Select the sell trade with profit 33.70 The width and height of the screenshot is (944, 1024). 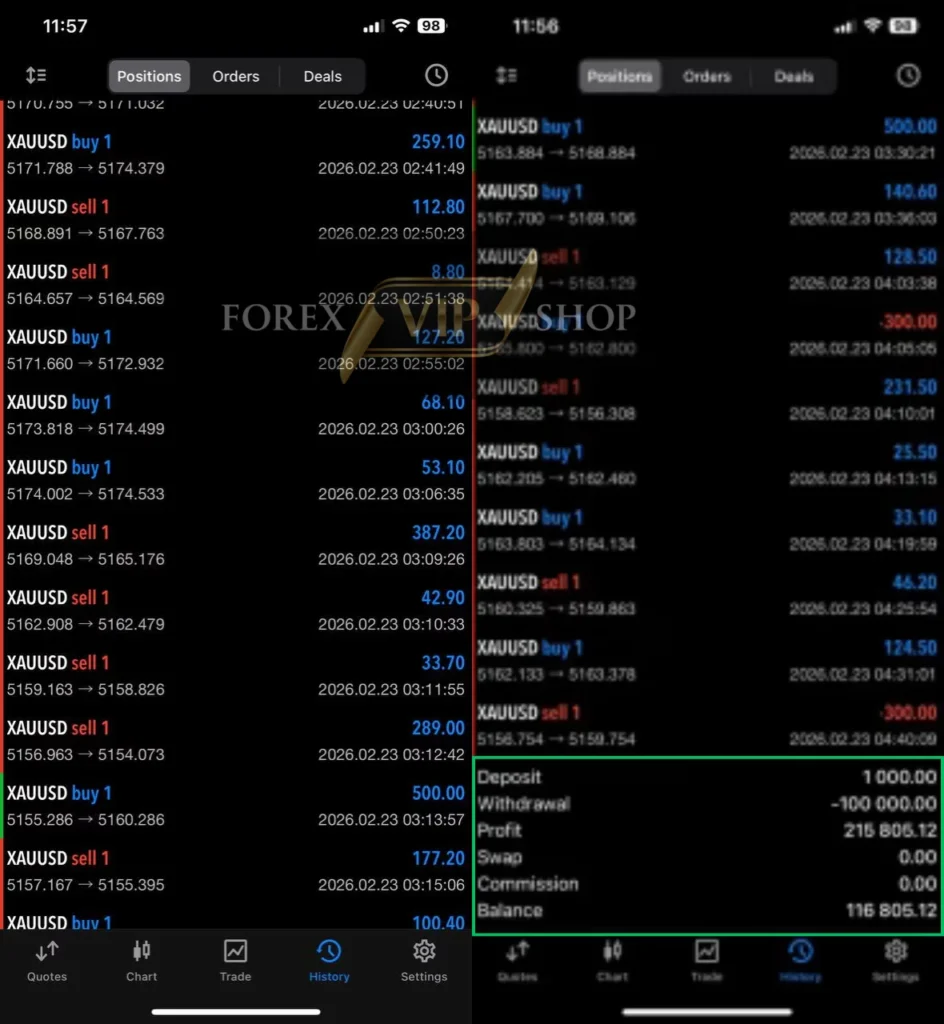[236, 676]
